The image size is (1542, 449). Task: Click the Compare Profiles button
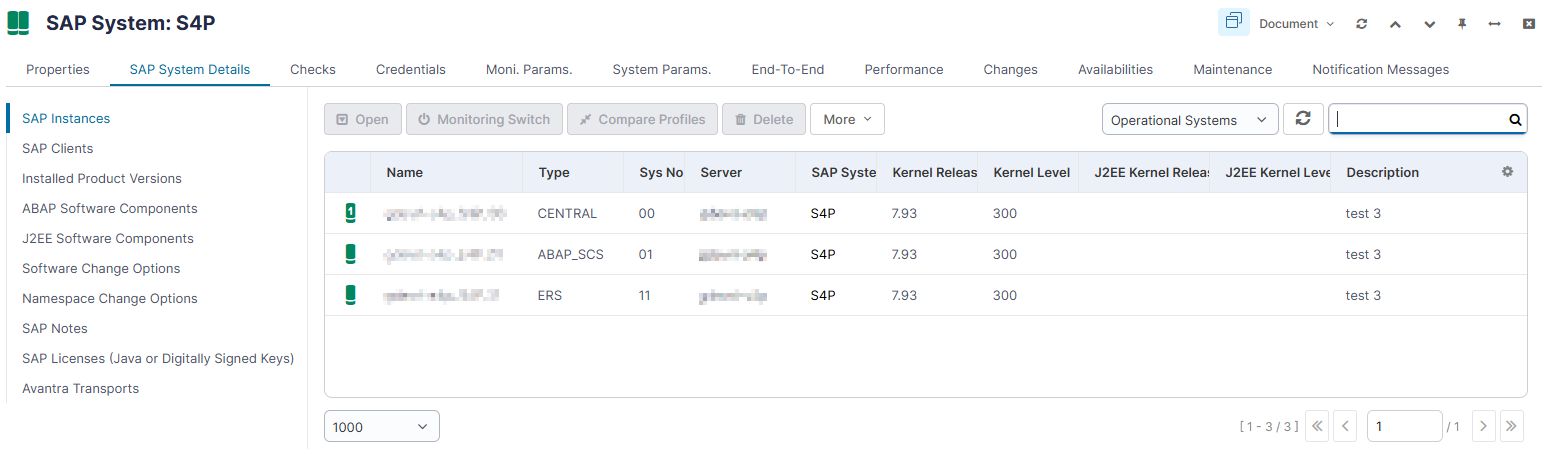(x=642, y=119)
